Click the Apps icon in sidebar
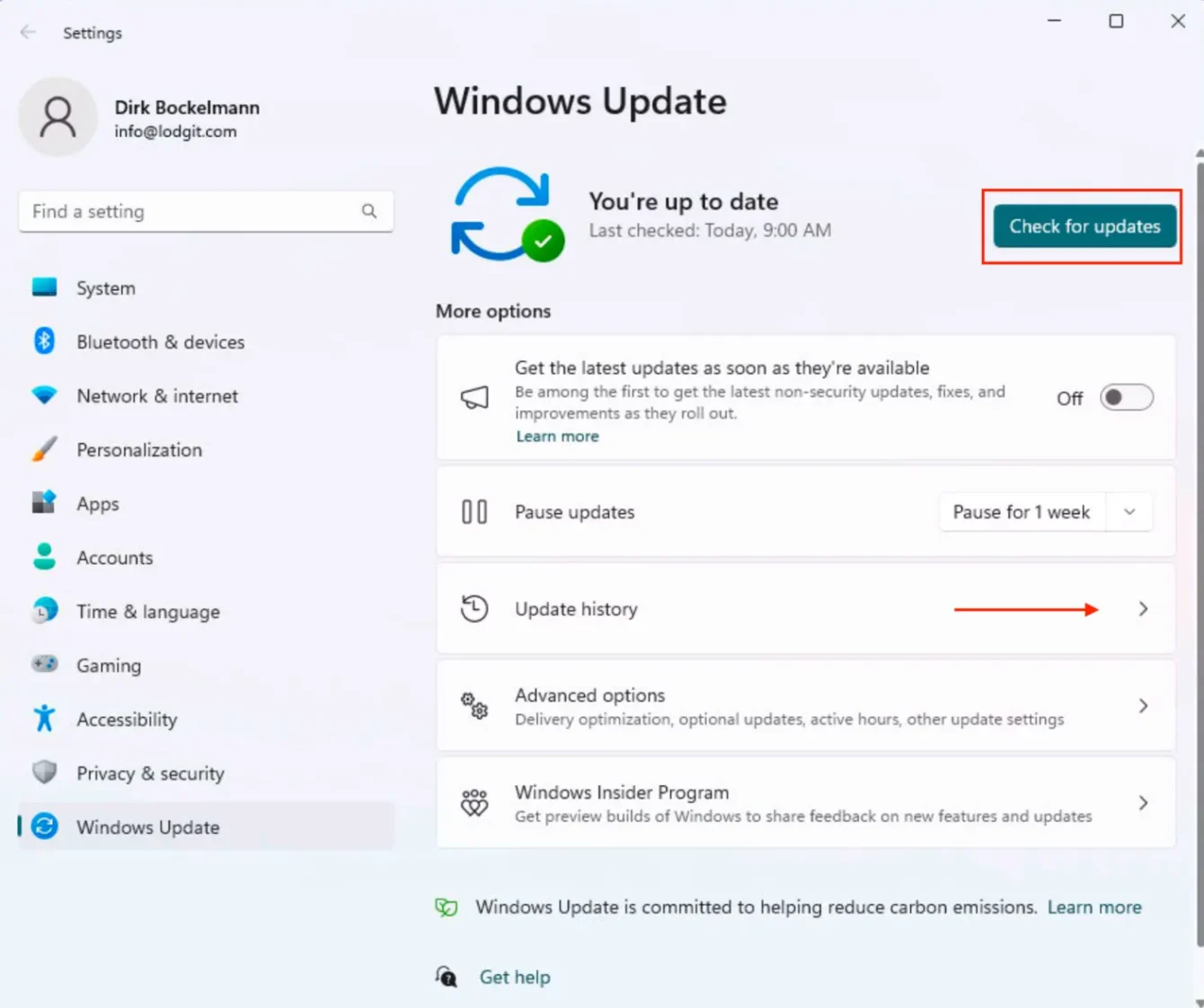The image size is (1204, 1008). pos(44,502)
